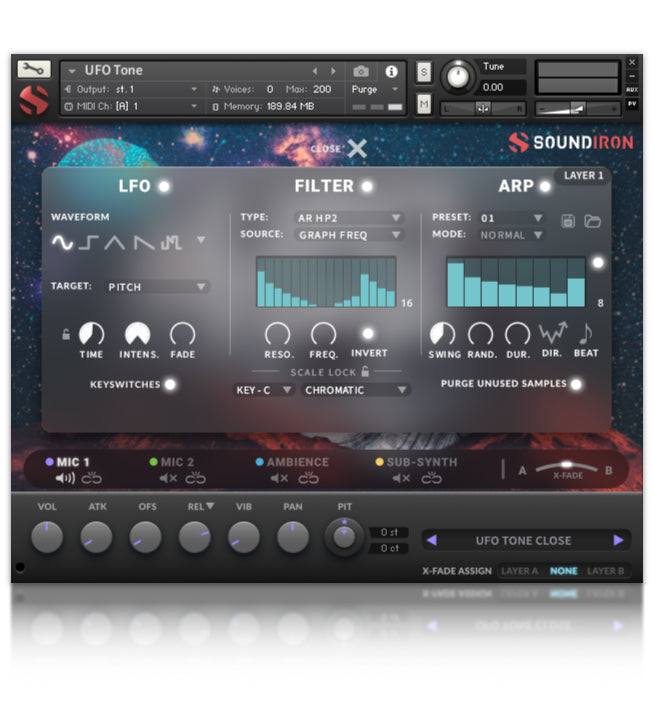Viewport: 654px width, 720px height.
Task: Toggle the LFO power switch
Action: click(163, 186)
